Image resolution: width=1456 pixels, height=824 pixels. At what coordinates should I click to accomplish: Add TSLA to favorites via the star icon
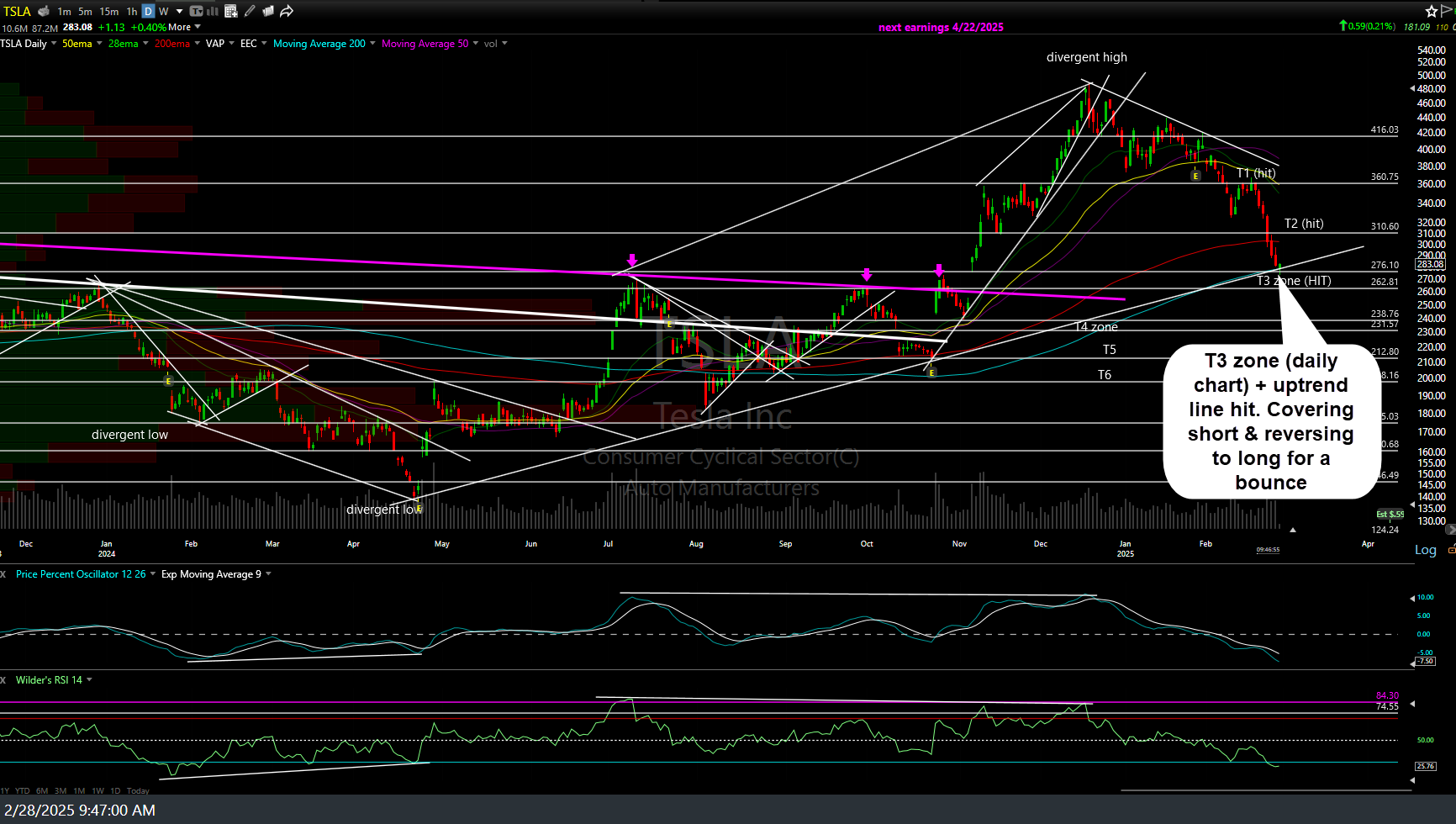(1432, 11)
